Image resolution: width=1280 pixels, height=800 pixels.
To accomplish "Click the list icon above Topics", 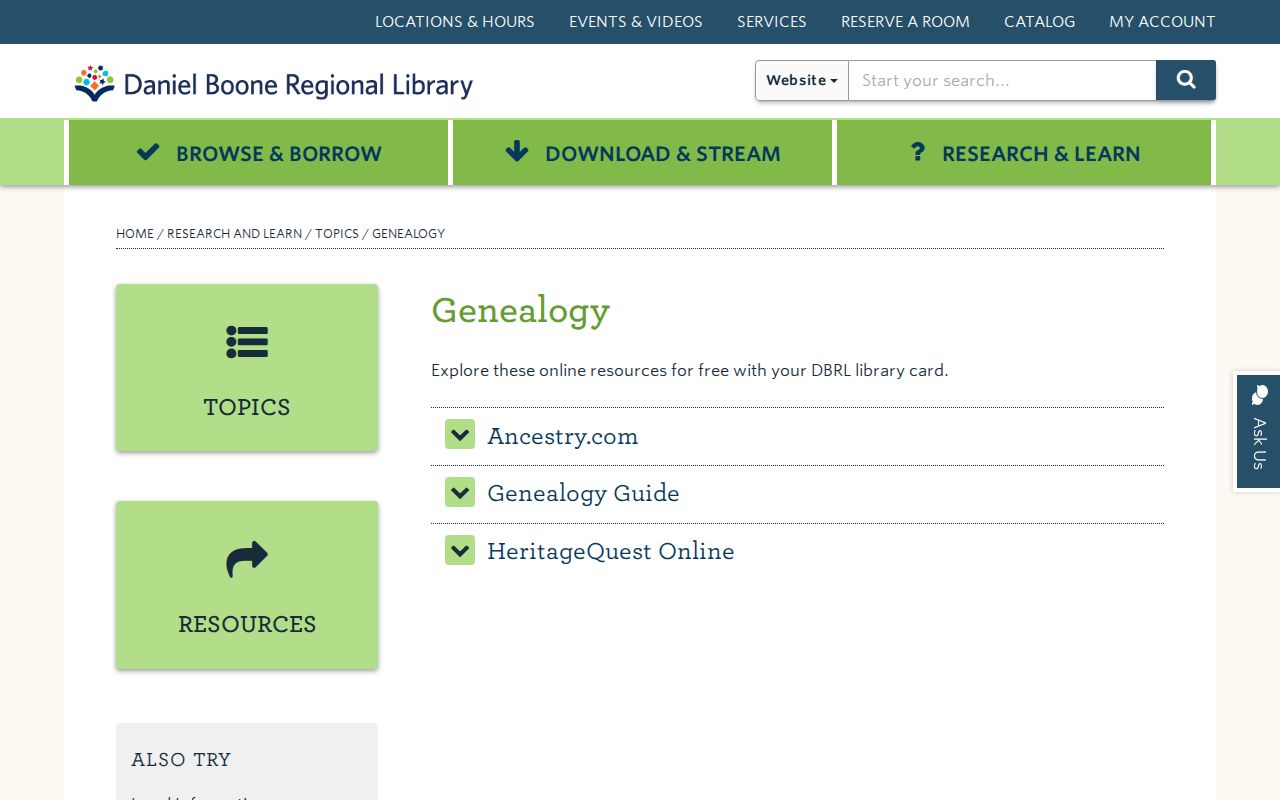I will (247, 342).
